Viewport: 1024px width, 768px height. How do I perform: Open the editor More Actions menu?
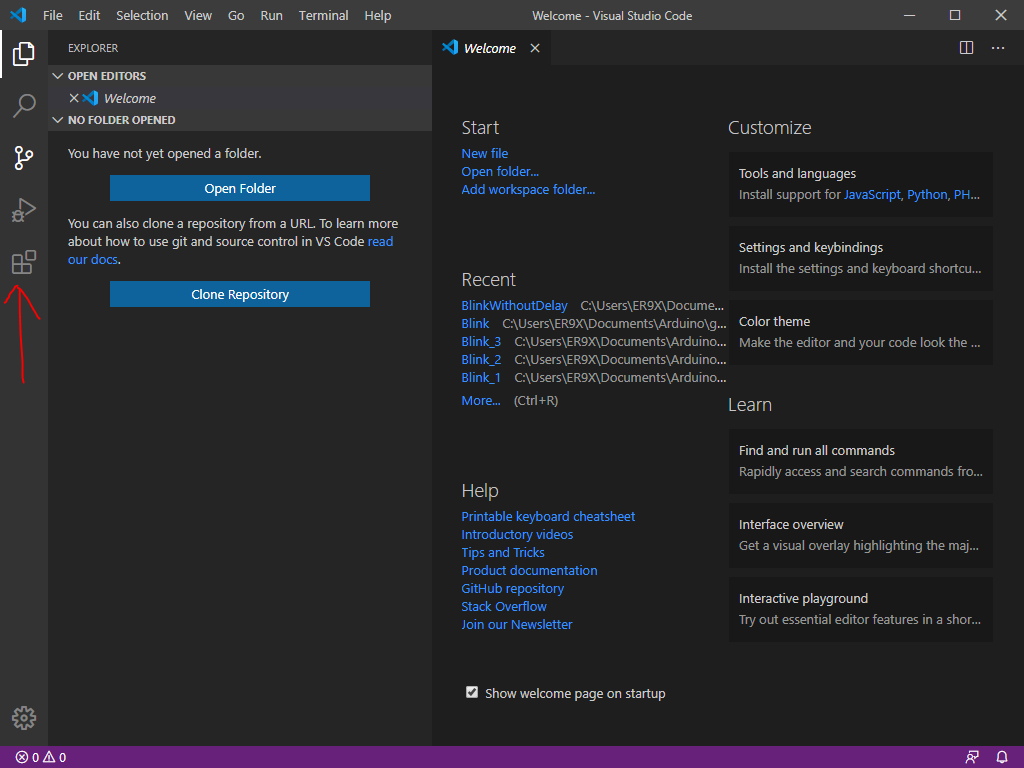click(x=998, y=48)
